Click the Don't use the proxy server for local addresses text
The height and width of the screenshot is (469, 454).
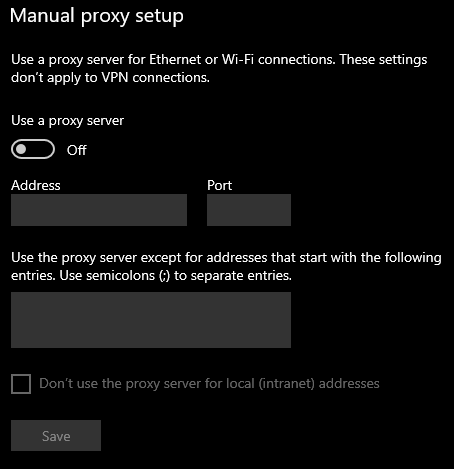pyautogui.click(x=209, y=384)
